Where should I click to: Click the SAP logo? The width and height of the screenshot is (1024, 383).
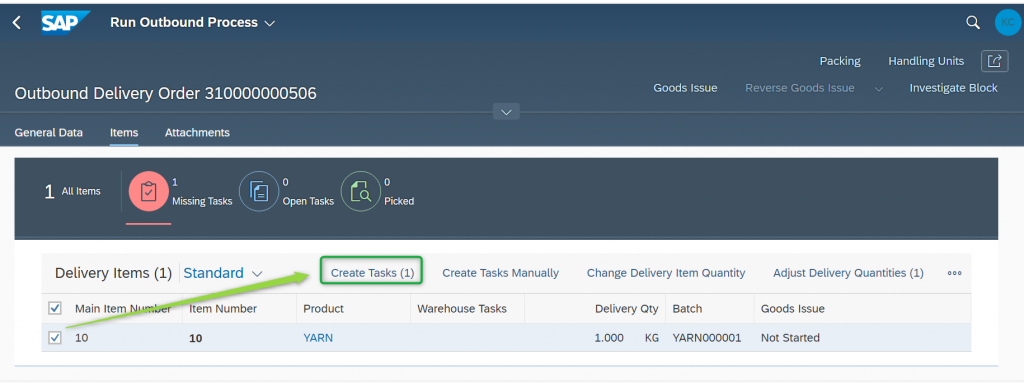point(66,22)
